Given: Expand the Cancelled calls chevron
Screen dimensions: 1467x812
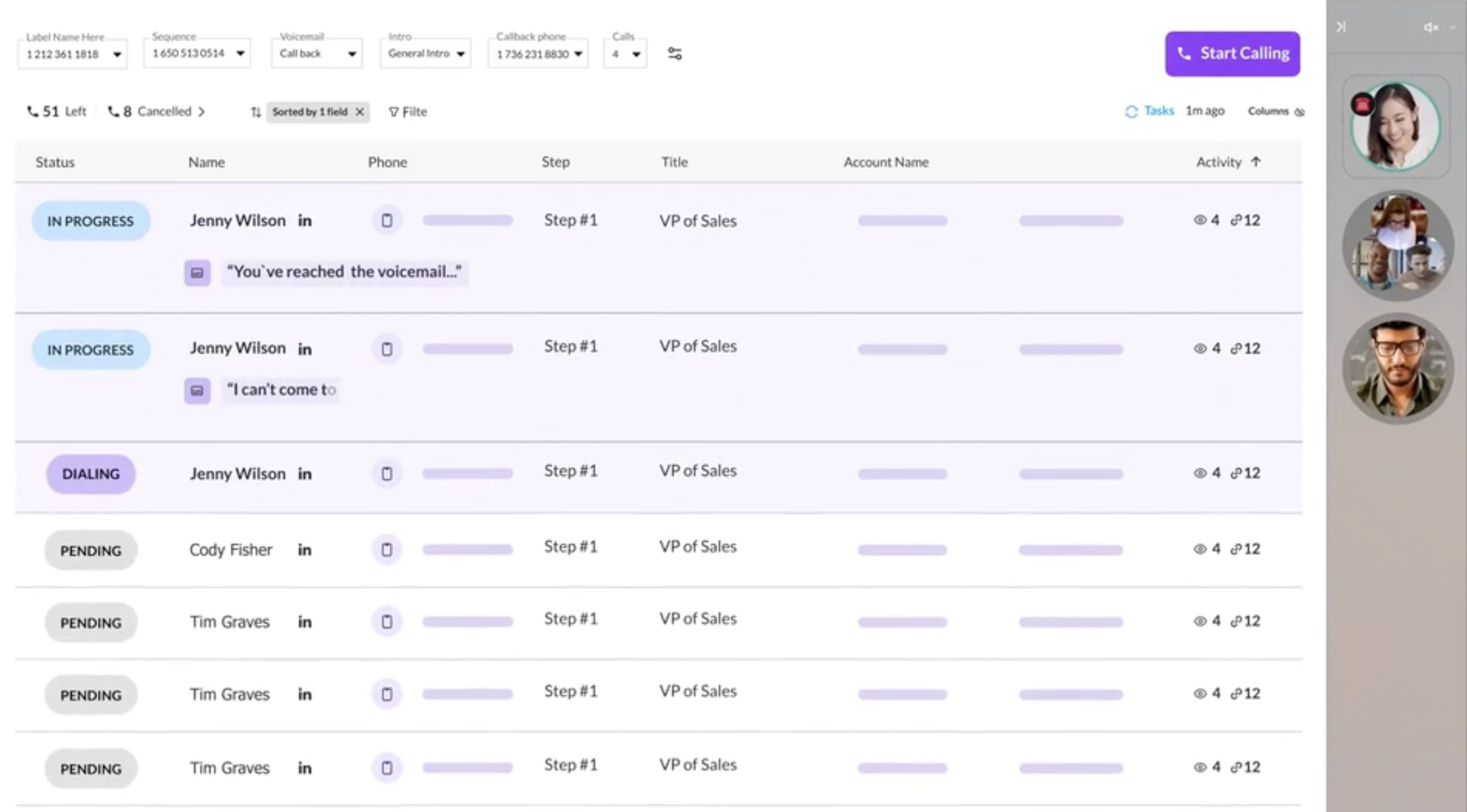Looking at the screenshot, I should [201, 112].
